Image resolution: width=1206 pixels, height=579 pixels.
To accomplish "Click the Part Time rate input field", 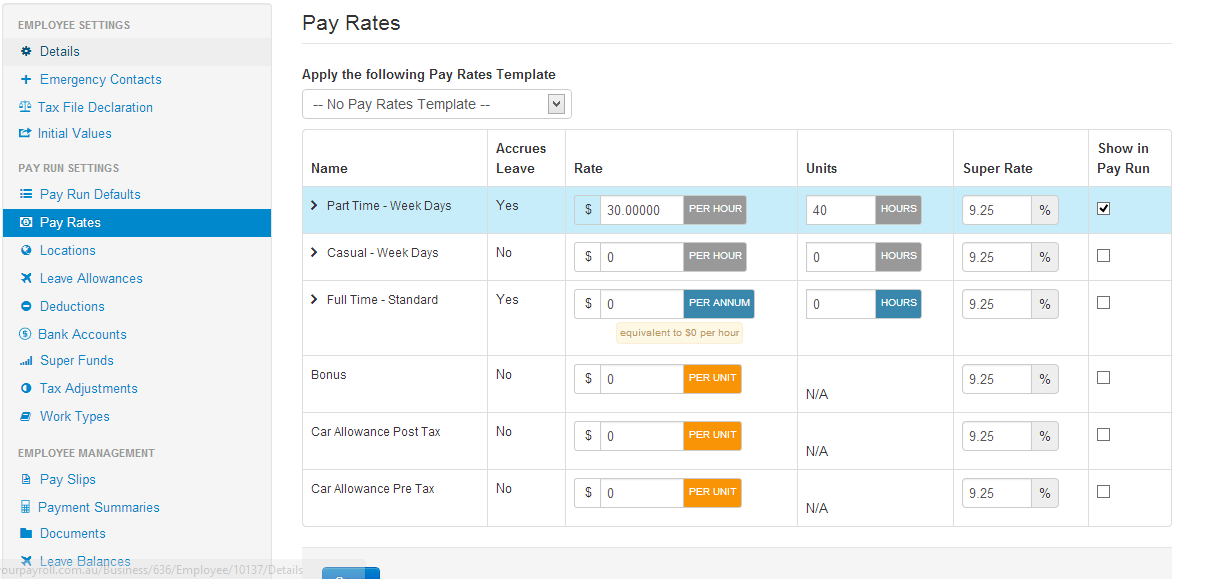I will click(x=641, y=210).
